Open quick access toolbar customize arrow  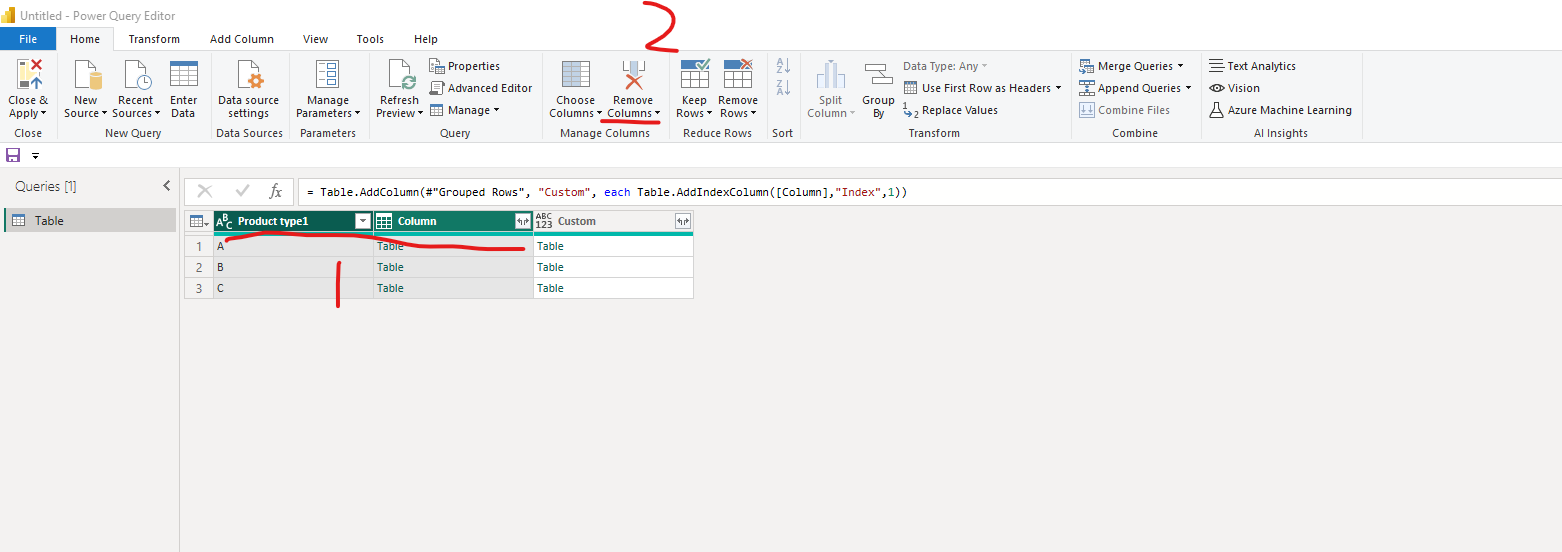(36, 156)
